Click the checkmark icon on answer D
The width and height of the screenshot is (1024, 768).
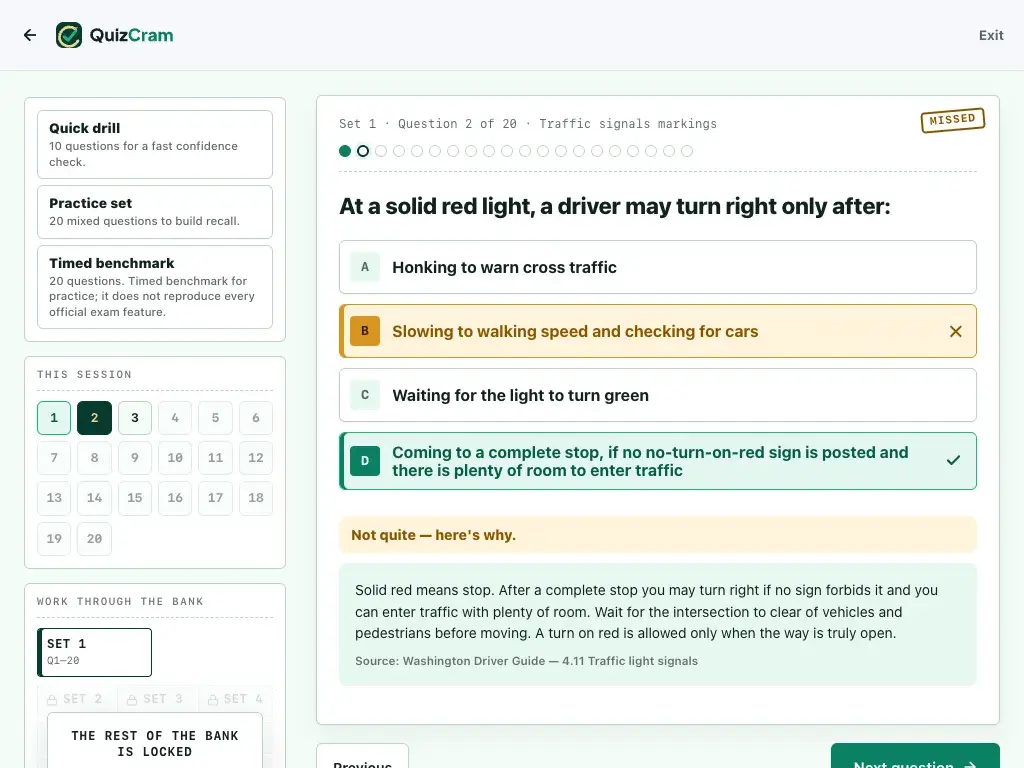[953, 460]
